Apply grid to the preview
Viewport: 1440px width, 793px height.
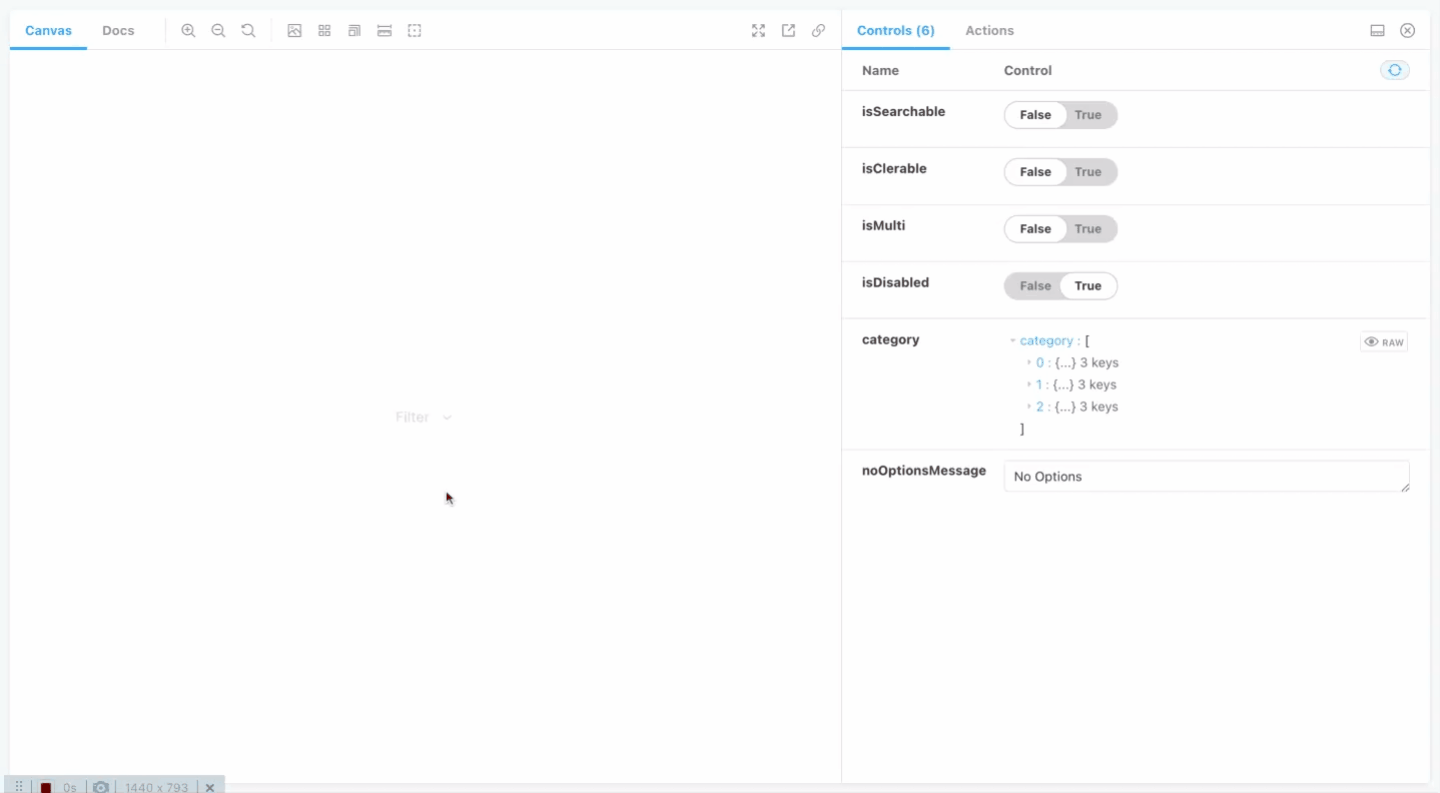(324, 31)
